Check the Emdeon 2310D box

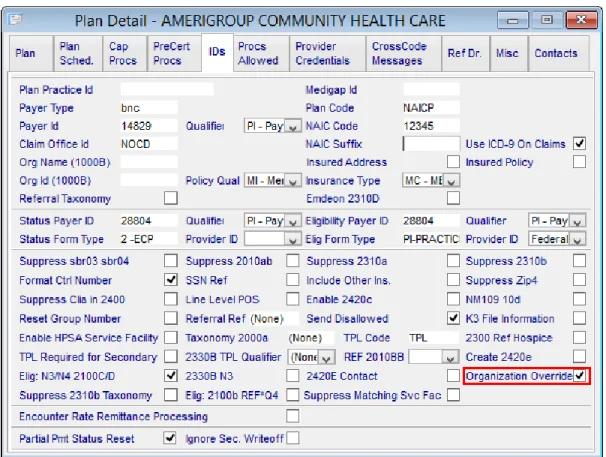tap(453, 198)
